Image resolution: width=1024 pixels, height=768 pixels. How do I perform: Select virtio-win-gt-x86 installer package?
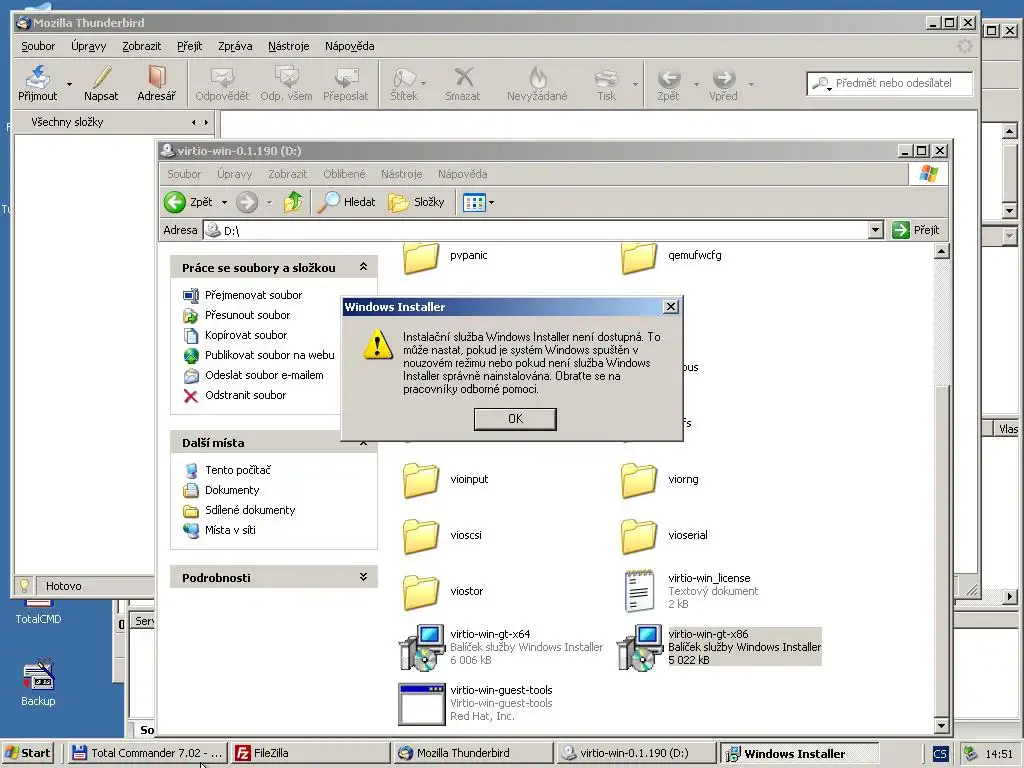coord(719,647)
